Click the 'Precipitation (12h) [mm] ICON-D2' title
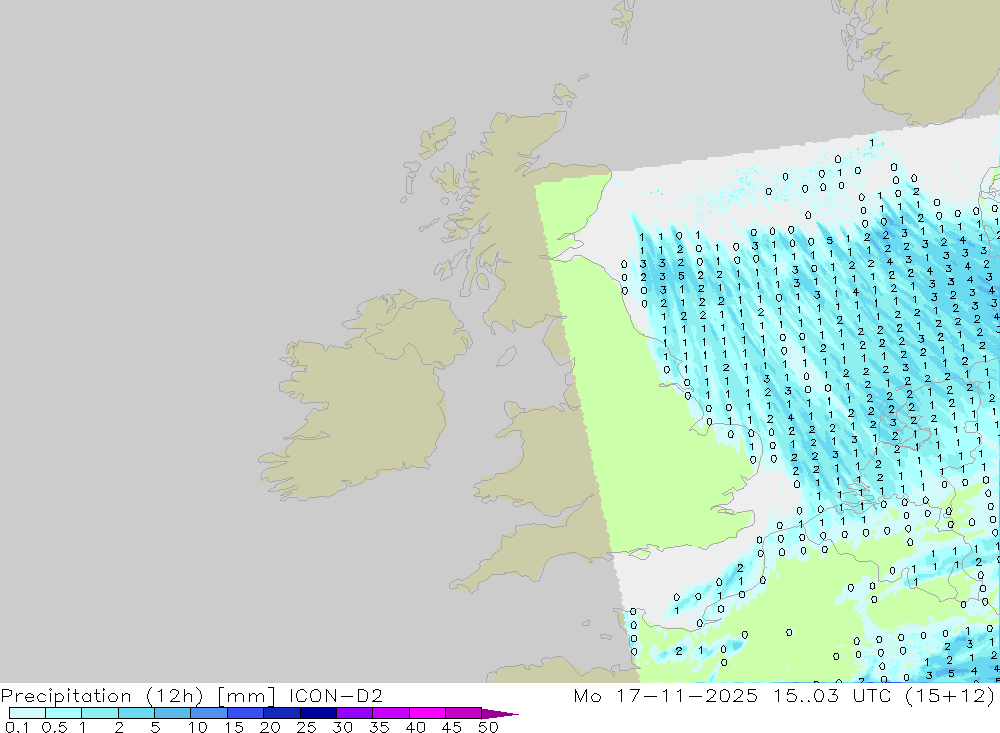The image size is (1000, 733). 191,695
